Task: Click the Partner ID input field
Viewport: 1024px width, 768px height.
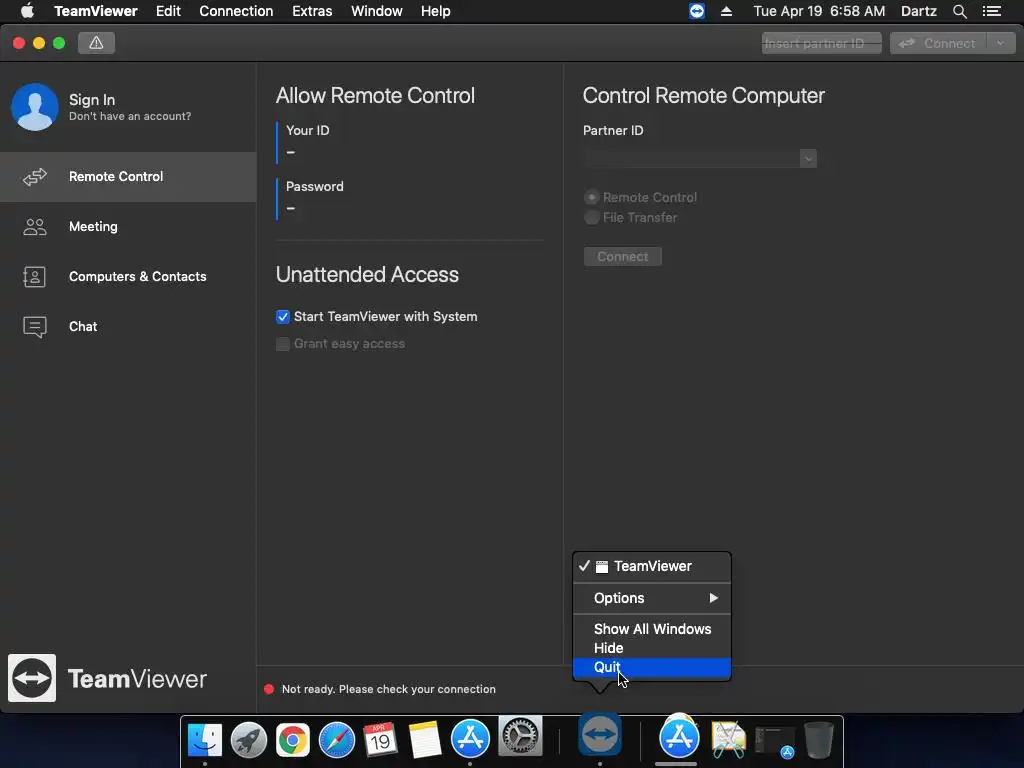Action: click(x=692, y=159)
